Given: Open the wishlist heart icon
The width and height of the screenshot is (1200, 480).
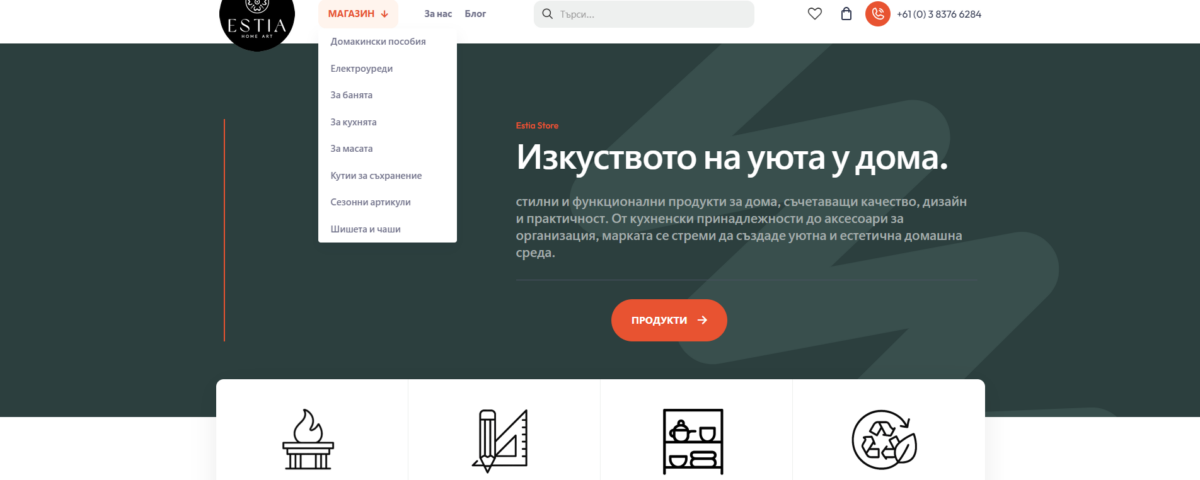Looking at the screenshot, I should (815, 14).
